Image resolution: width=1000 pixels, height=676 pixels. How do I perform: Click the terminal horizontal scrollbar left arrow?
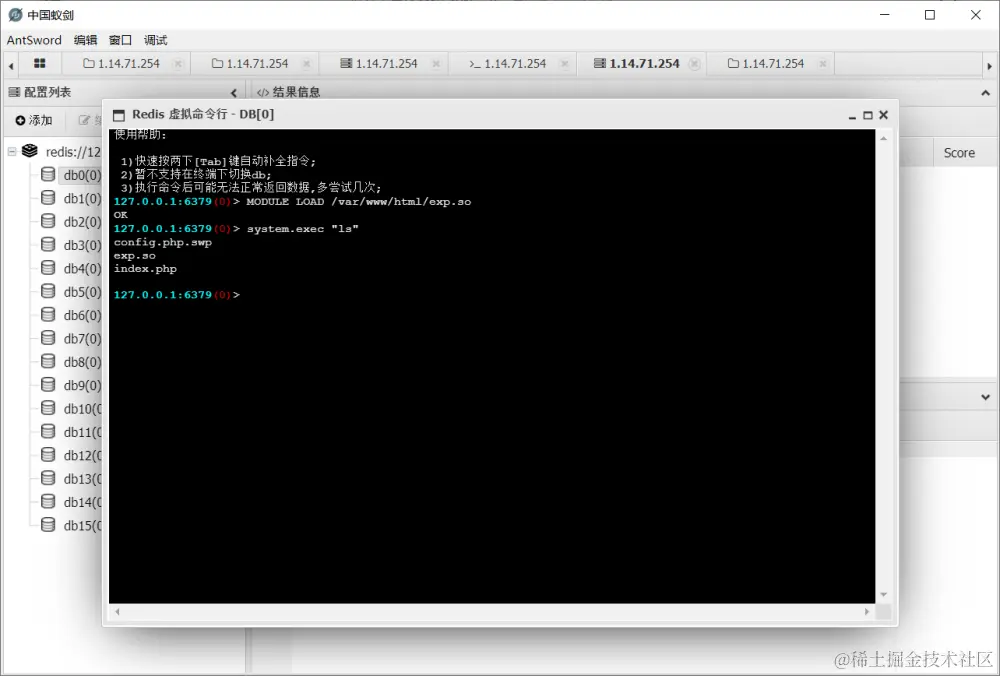click(117, 612)
